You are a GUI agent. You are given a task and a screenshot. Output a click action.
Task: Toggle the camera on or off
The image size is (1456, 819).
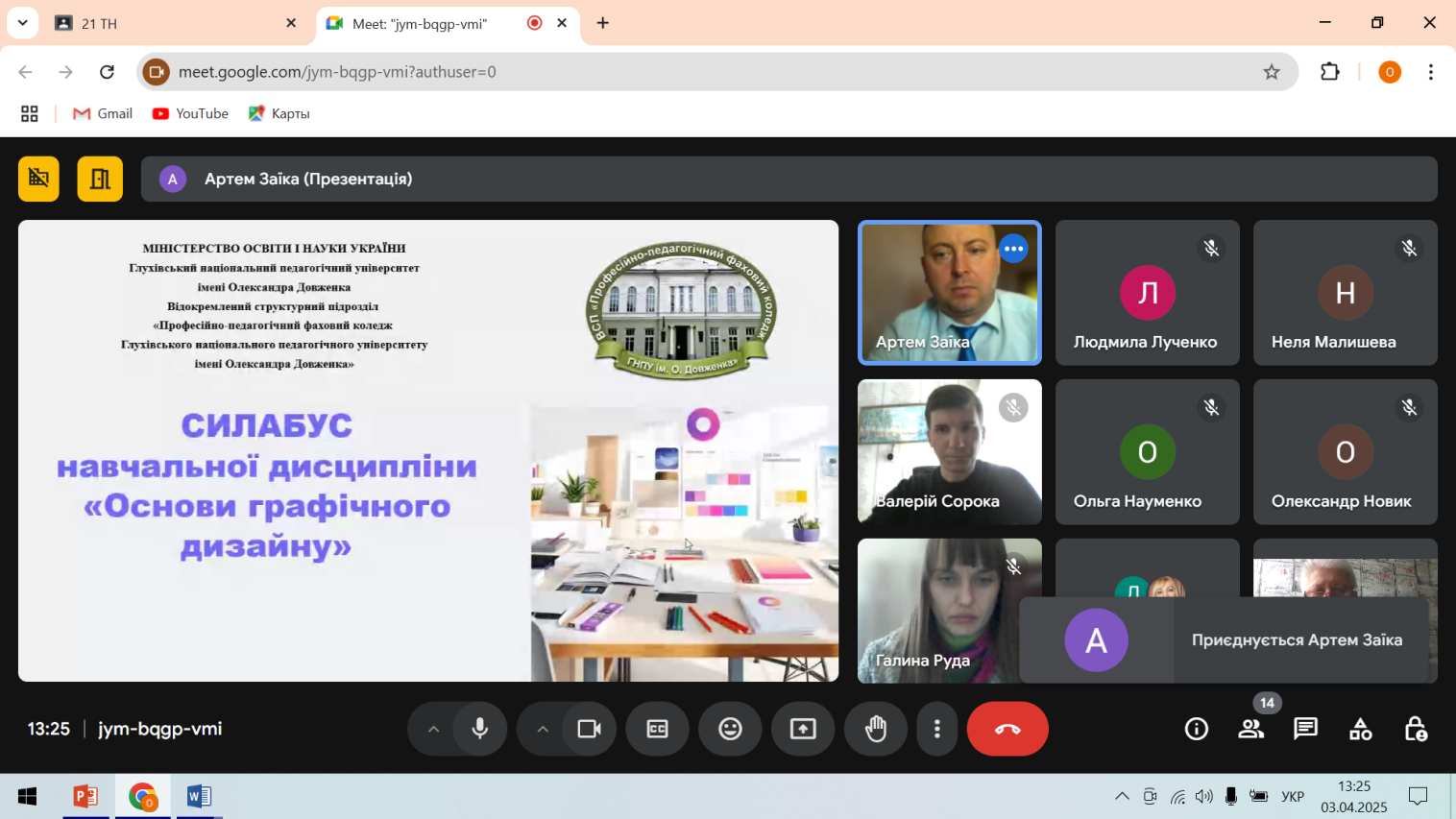[x=589, y=729]
